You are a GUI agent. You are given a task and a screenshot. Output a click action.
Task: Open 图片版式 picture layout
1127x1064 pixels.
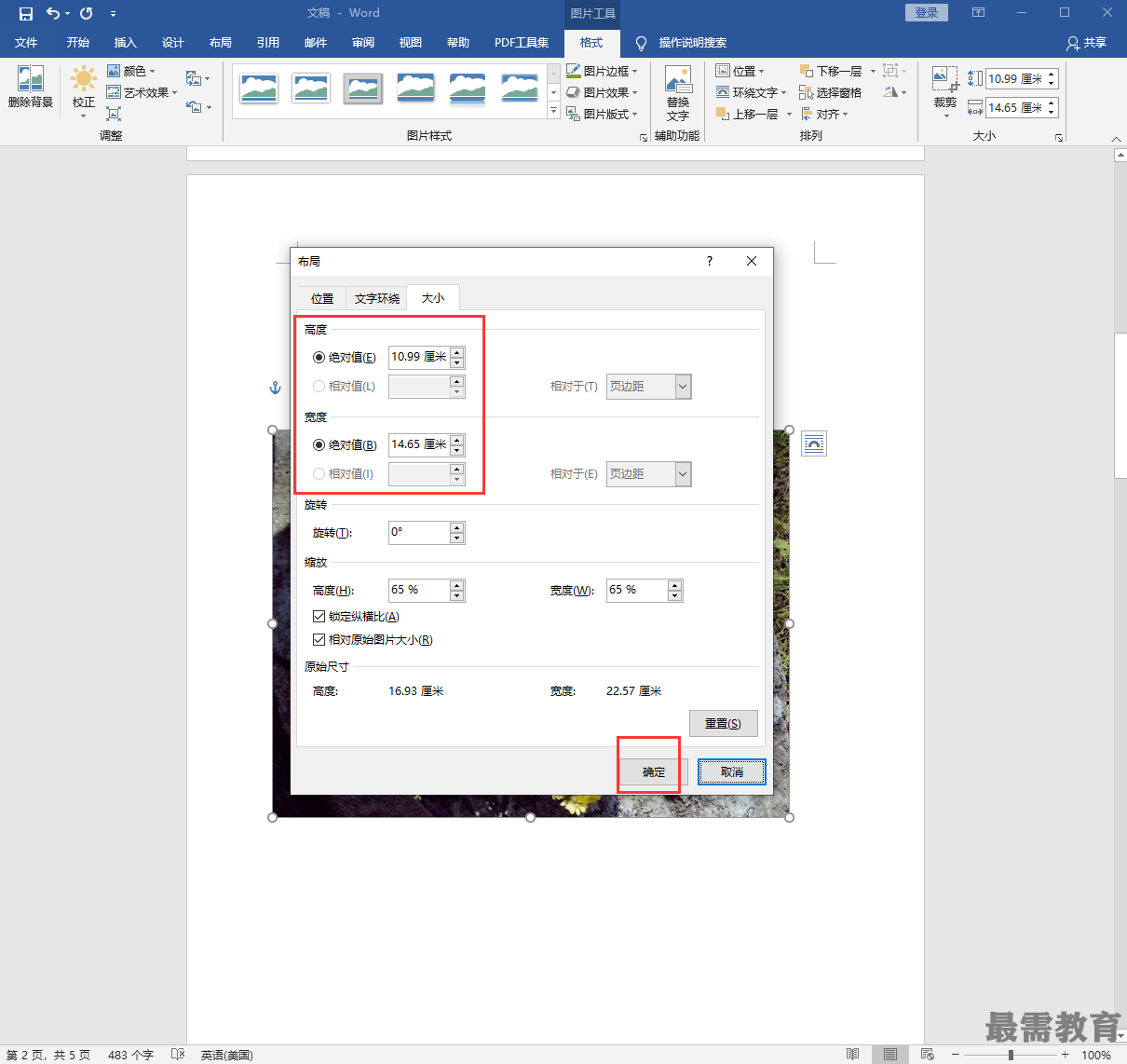coord(603,114)
